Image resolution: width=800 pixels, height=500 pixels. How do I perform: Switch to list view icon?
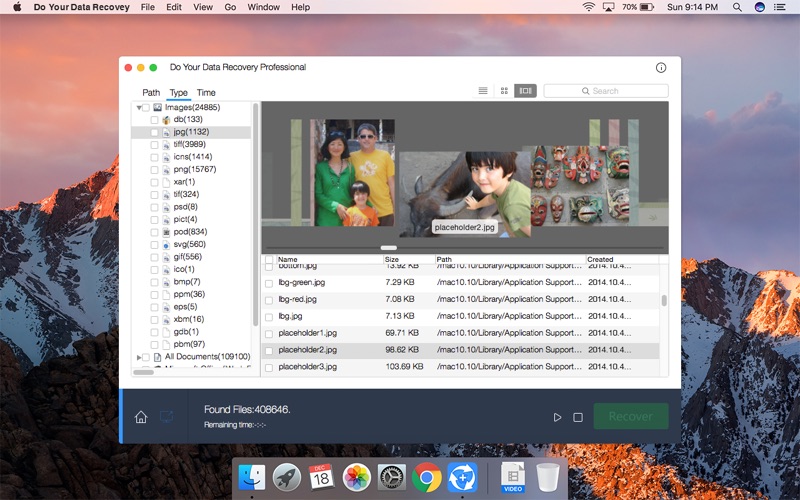(483, 91)
